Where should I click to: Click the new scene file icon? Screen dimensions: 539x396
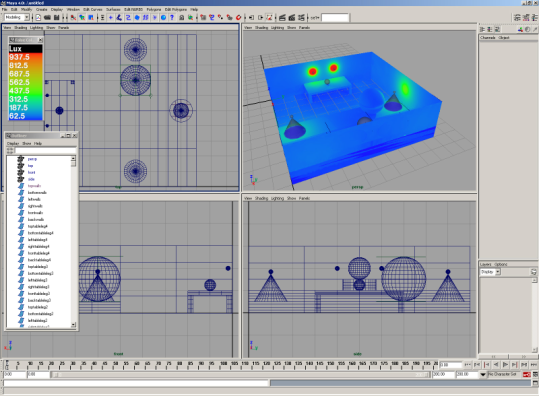pyautogui.click(x=38, y=18)
